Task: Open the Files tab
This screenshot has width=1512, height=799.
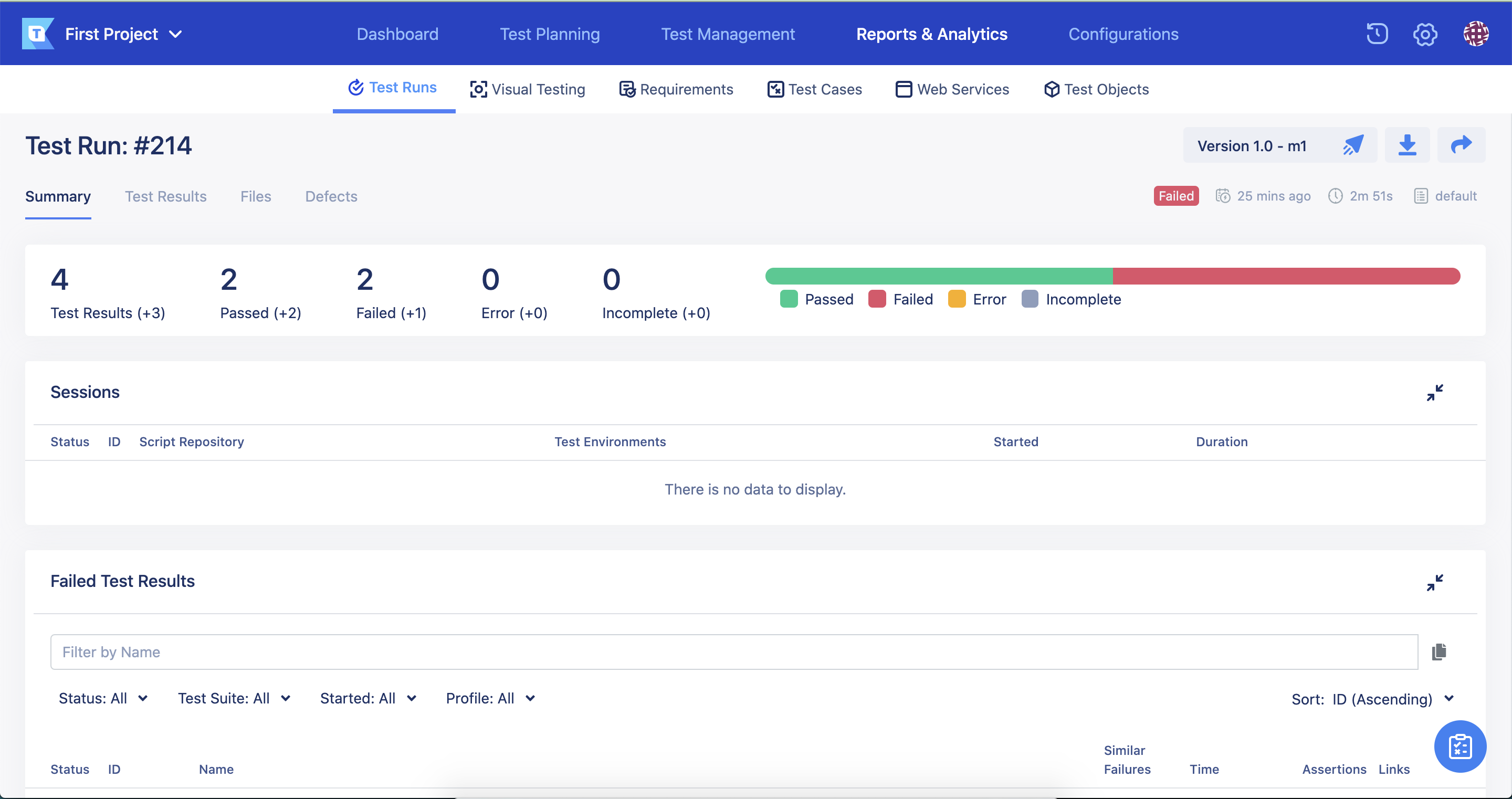Action: tap(255, 197)
